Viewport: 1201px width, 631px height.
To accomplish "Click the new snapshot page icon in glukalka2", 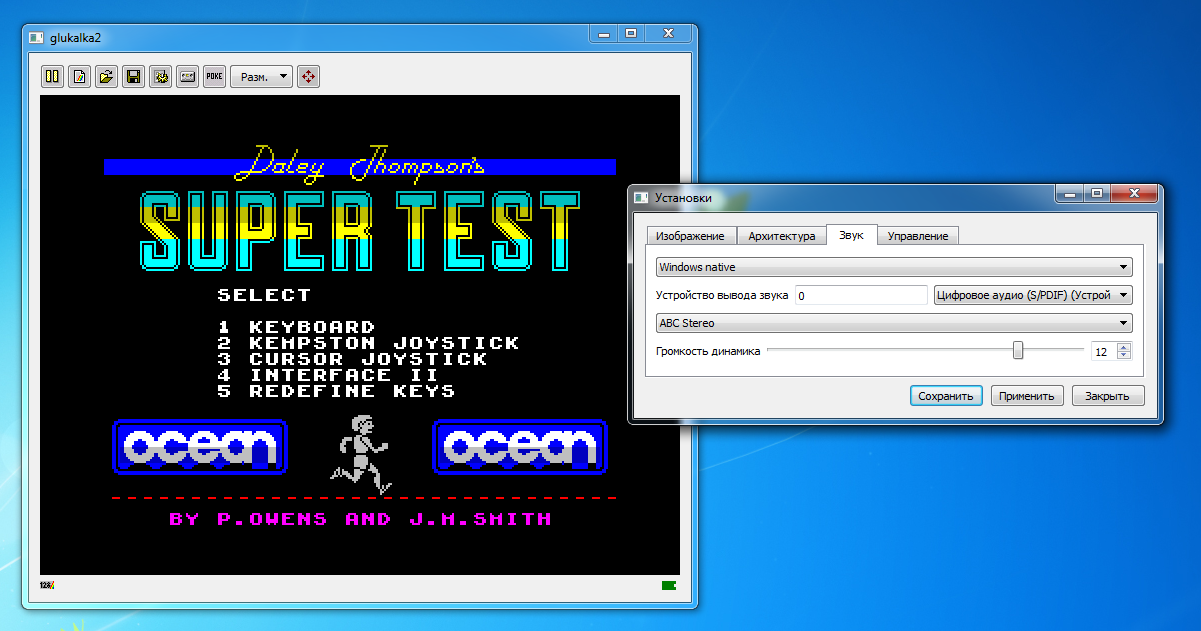I will [x=79, y=76].
